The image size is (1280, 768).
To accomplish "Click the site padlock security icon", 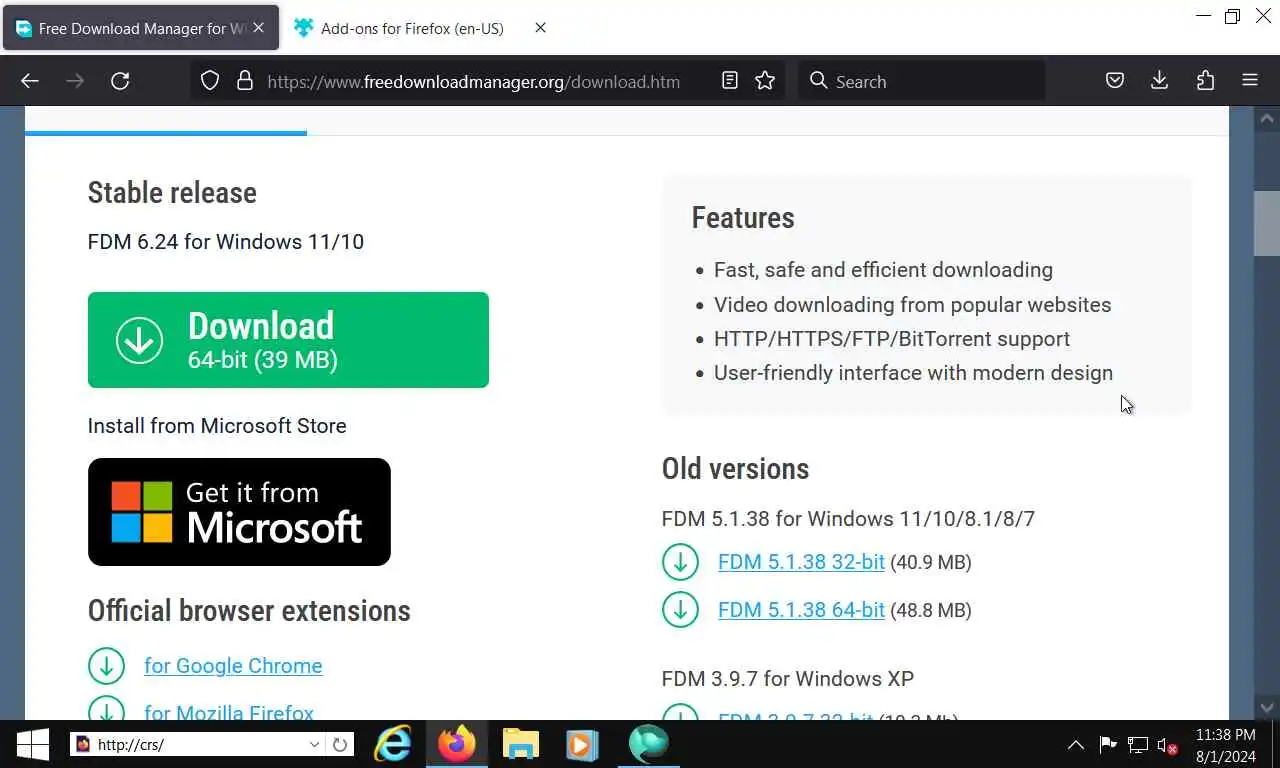I will click(245, 81).
